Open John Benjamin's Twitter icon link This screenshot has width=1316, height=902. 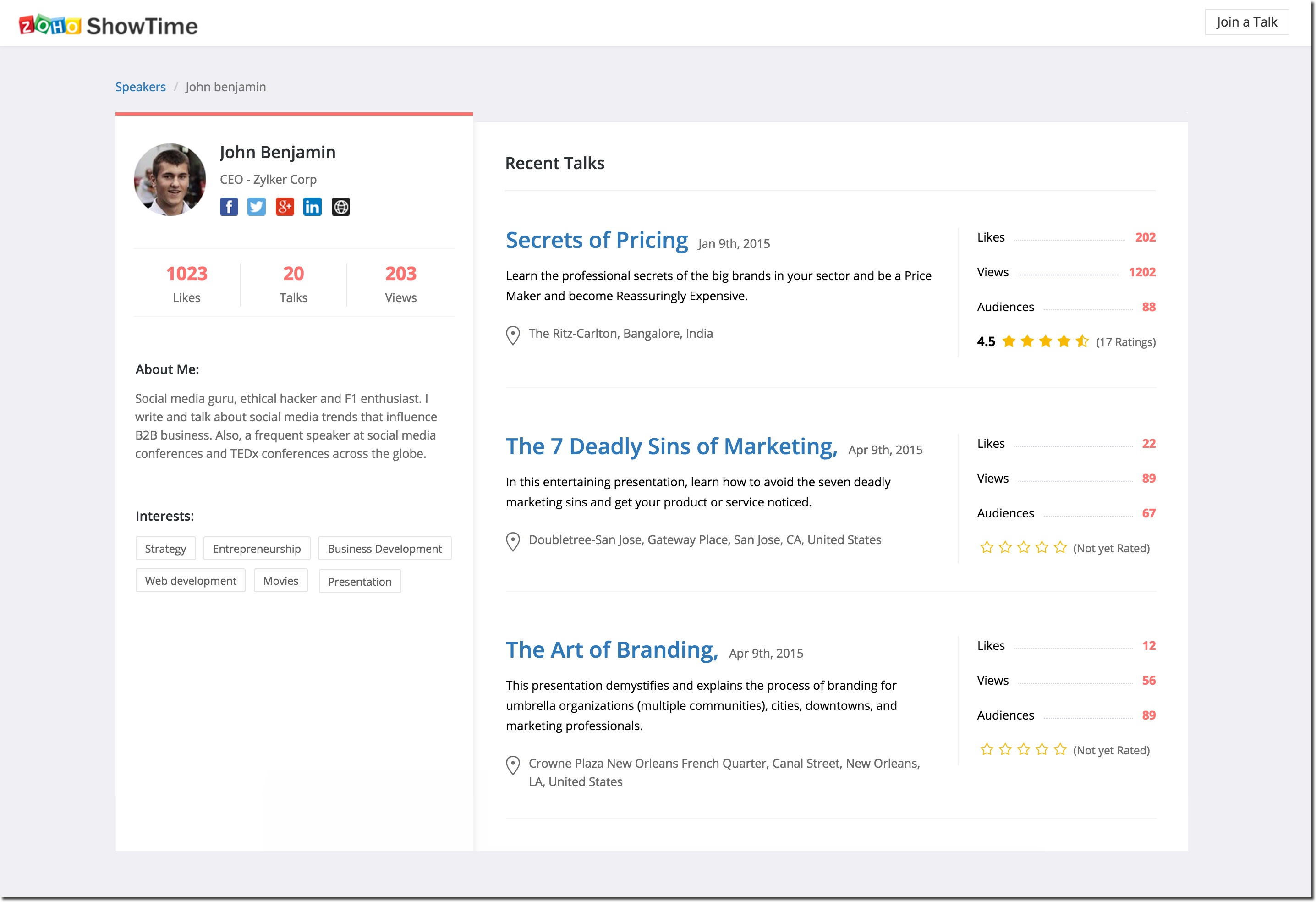(x=257, y=207)
